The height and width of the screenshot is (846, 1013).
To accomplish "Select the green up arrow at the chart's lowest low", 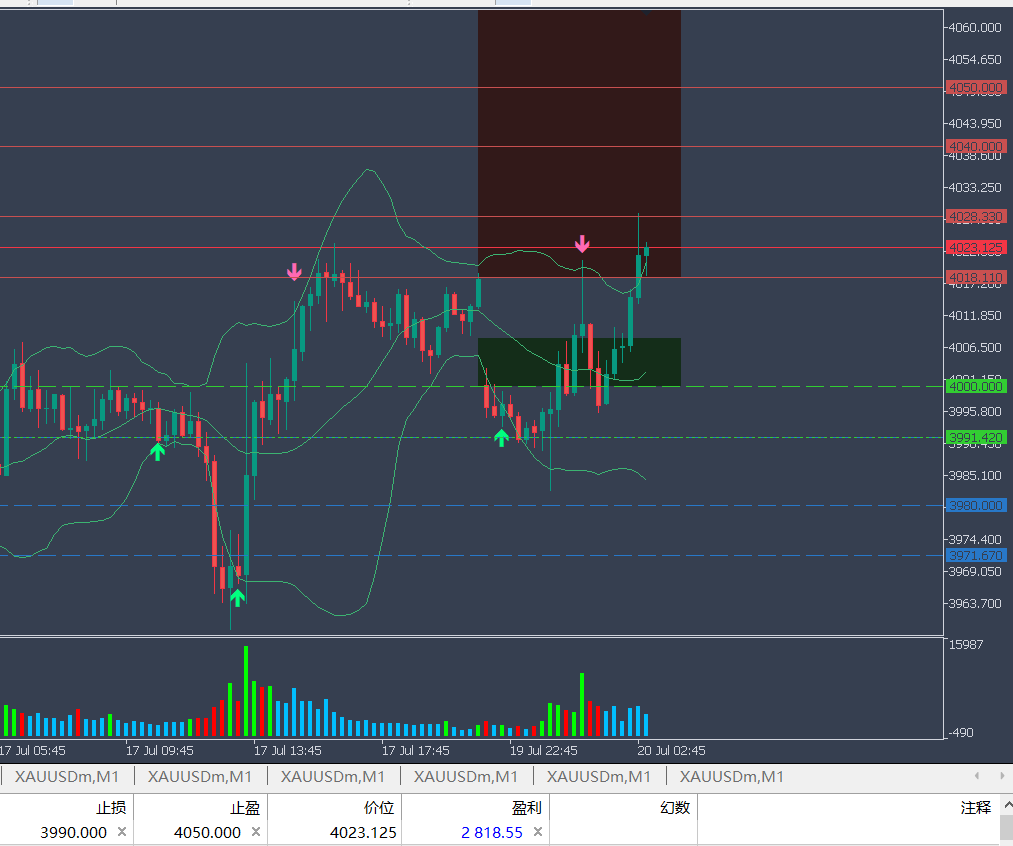I will pos(237,597).
